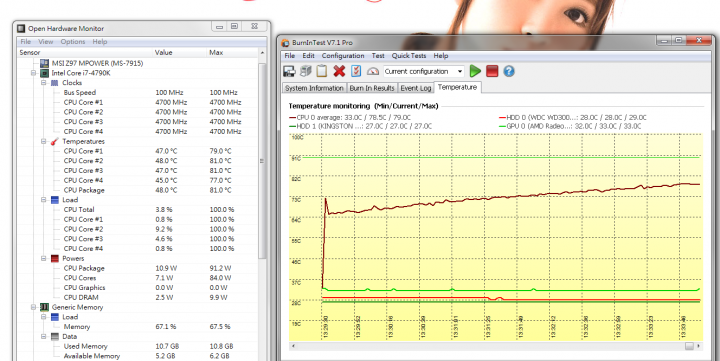Open Open Hardware Monitor Options menu
Image resolution: width=720 pixels, height=361 pixels.
click(73, 41)
